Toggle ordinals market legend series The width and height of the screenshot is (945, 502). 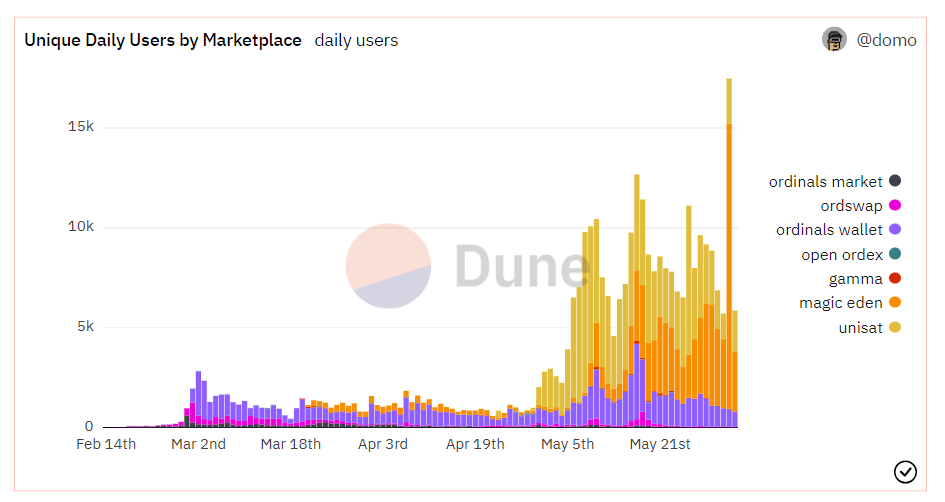tap(825, 181)
